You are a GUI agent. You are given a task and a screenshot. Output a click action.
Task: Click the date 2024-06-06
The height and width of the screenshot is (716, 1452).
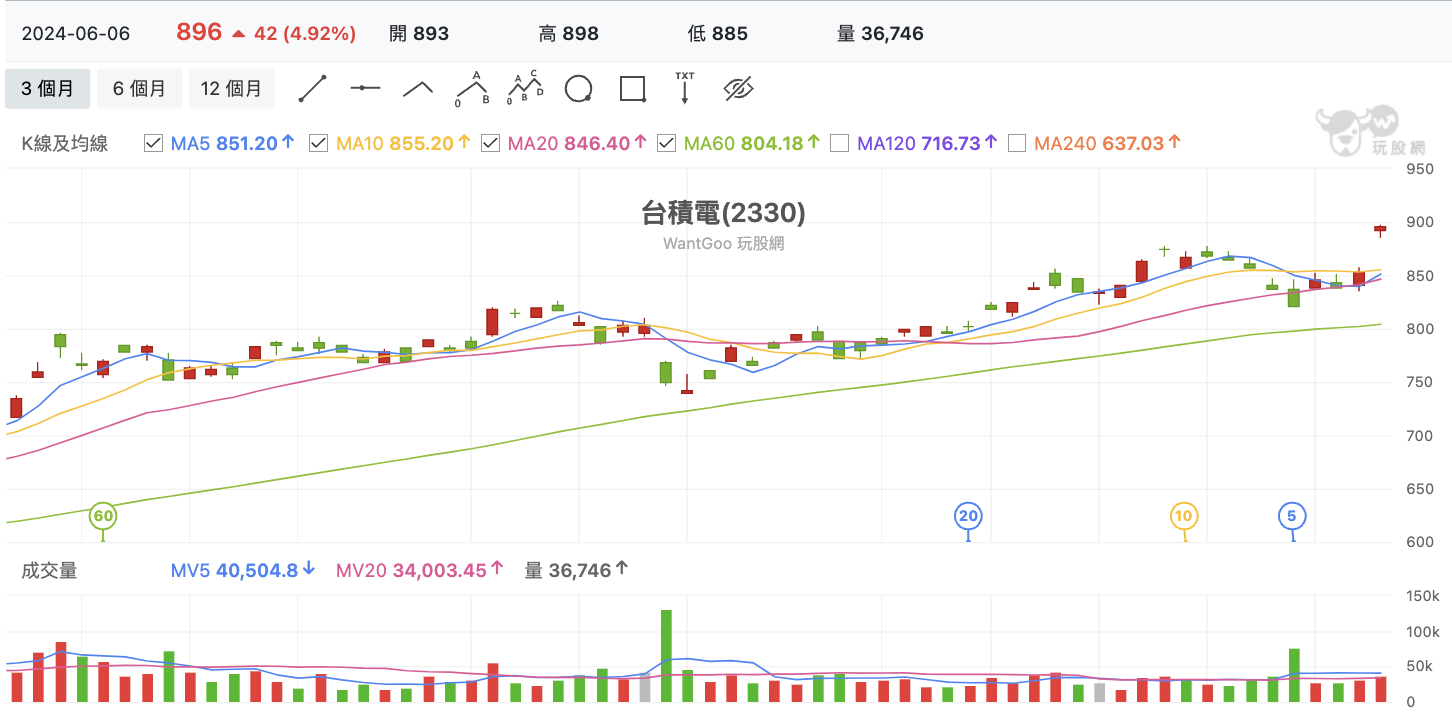tap(76, 33)
